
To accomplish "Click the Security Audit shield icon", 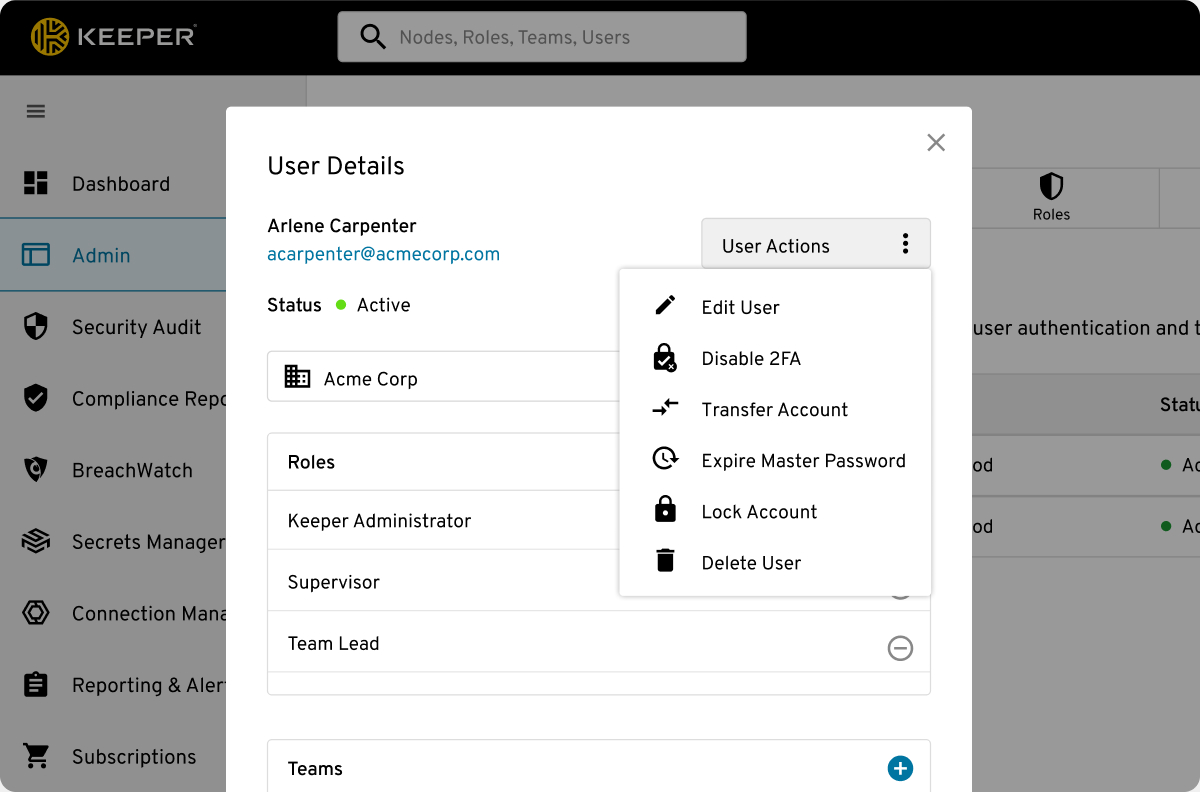I will coord(36,327).
